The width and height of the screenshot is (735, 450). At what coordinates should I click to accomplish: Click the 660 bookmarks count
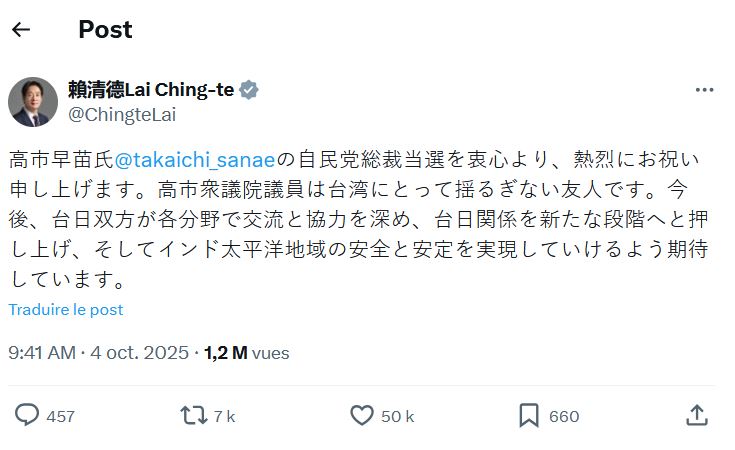[564, 416]
